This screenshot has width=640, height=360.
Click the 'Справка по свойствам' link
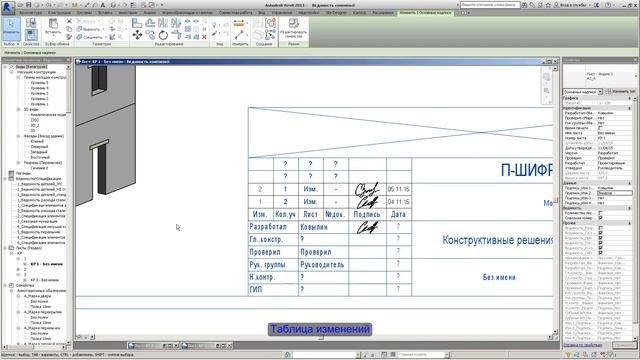582,345
